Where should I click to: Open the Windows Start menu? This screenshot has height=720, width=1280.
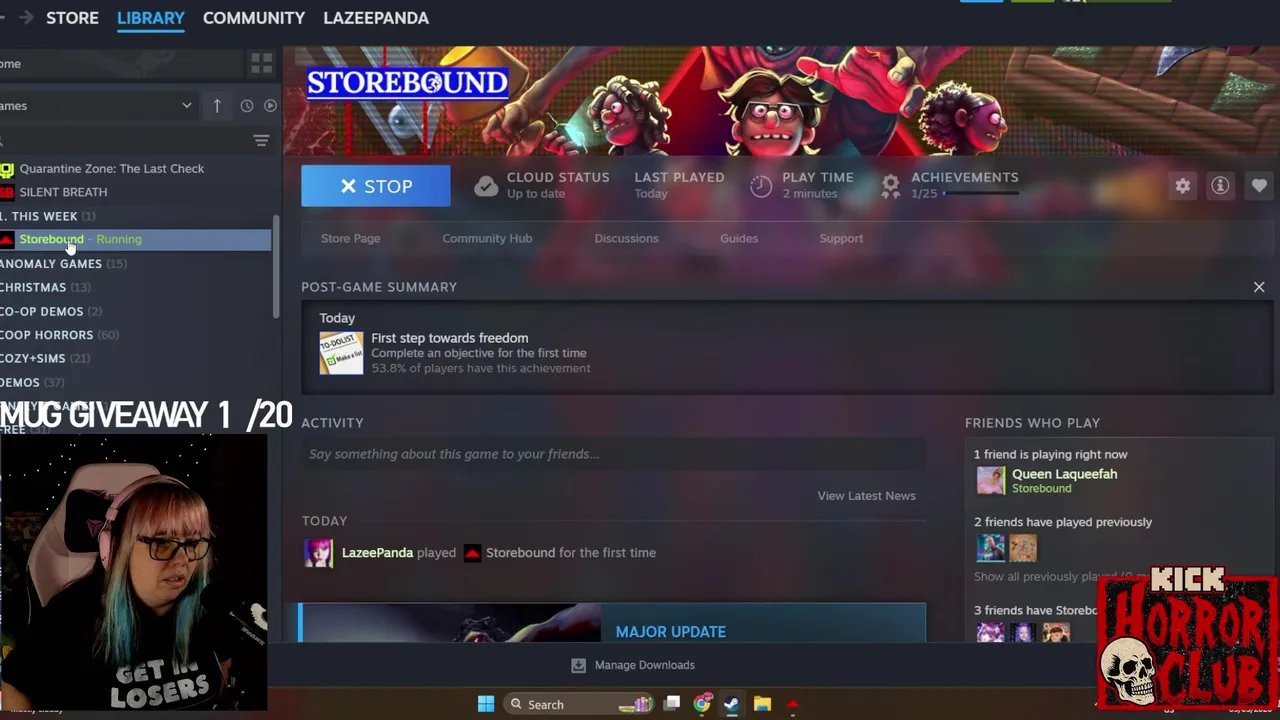(486, 704)
